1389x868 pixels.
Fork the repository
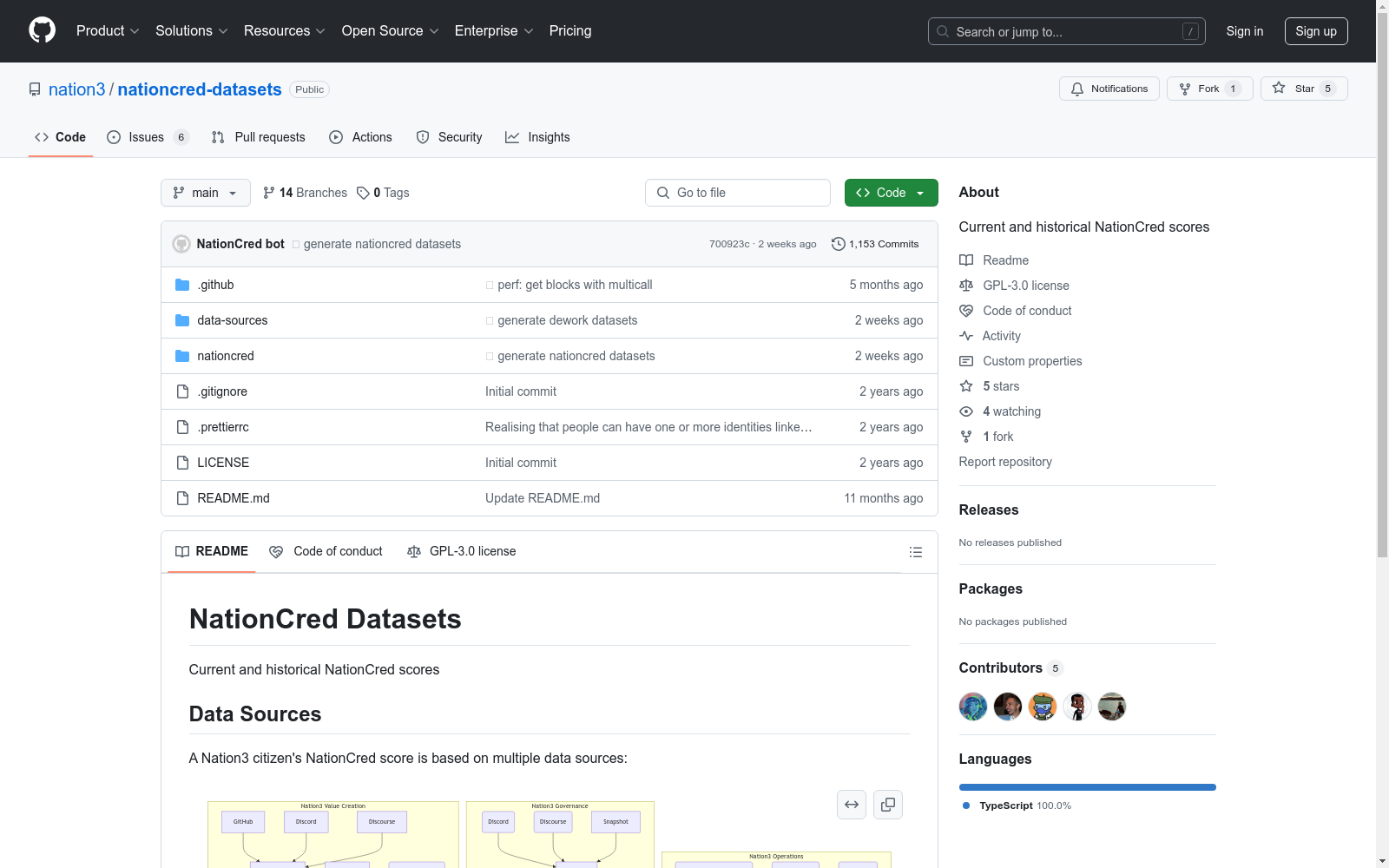(1210, 89)
